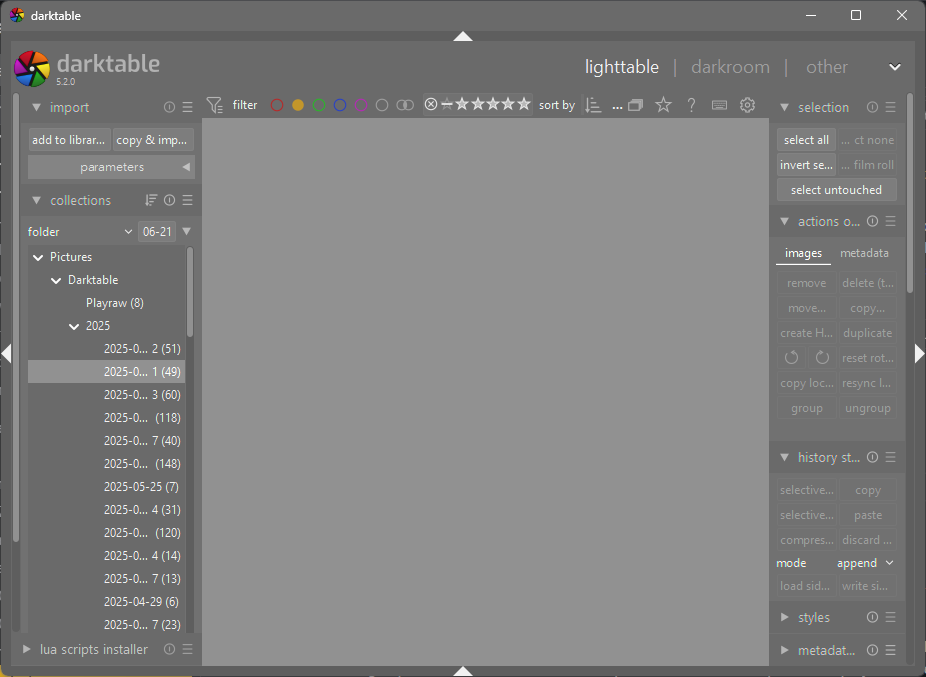Show the keyboard shortcuts icon
This screenshot has width=926, height=677.
pyautogui.click(x=719, y=105)
